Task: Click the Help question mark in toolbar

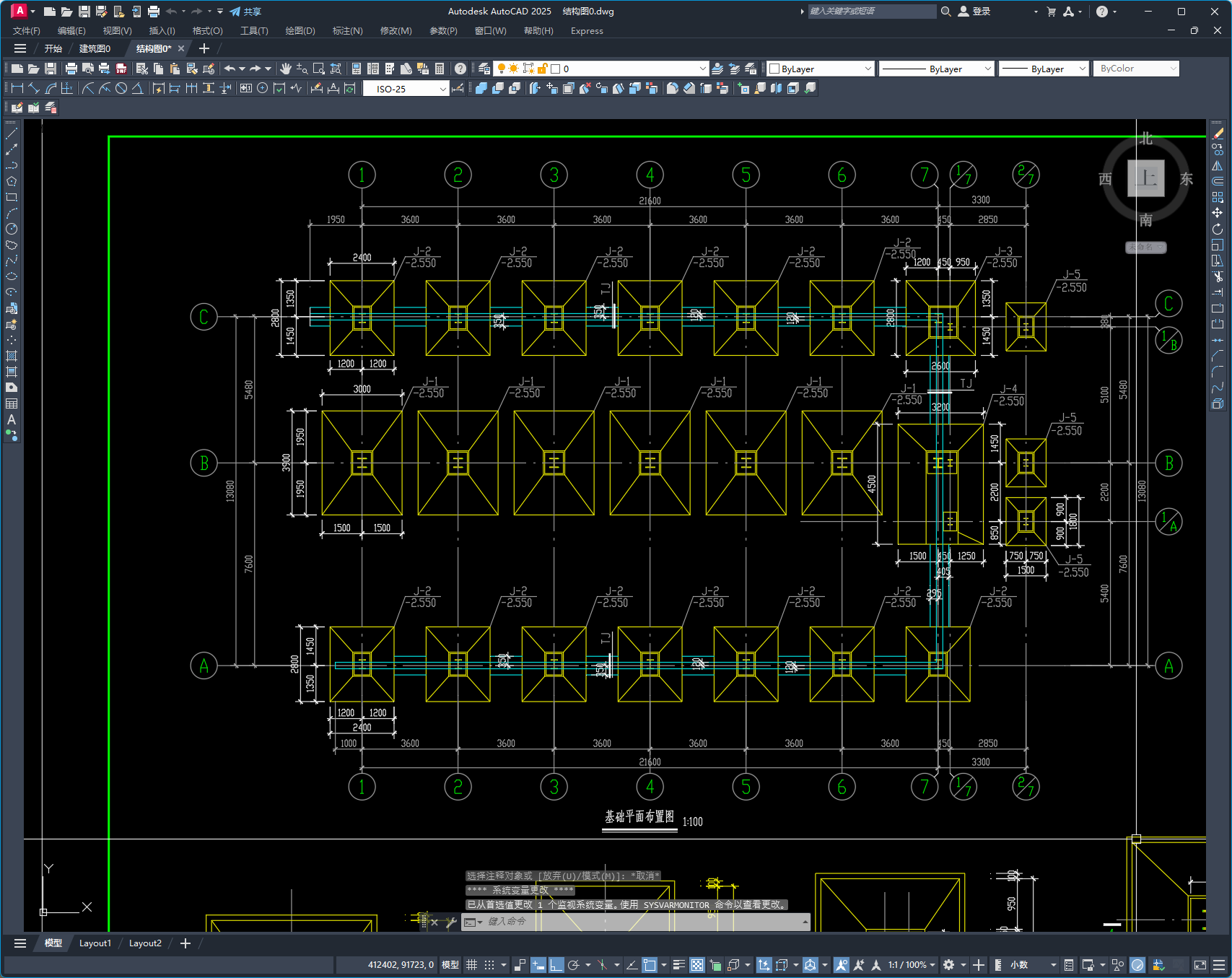Action: click(460, 69)
